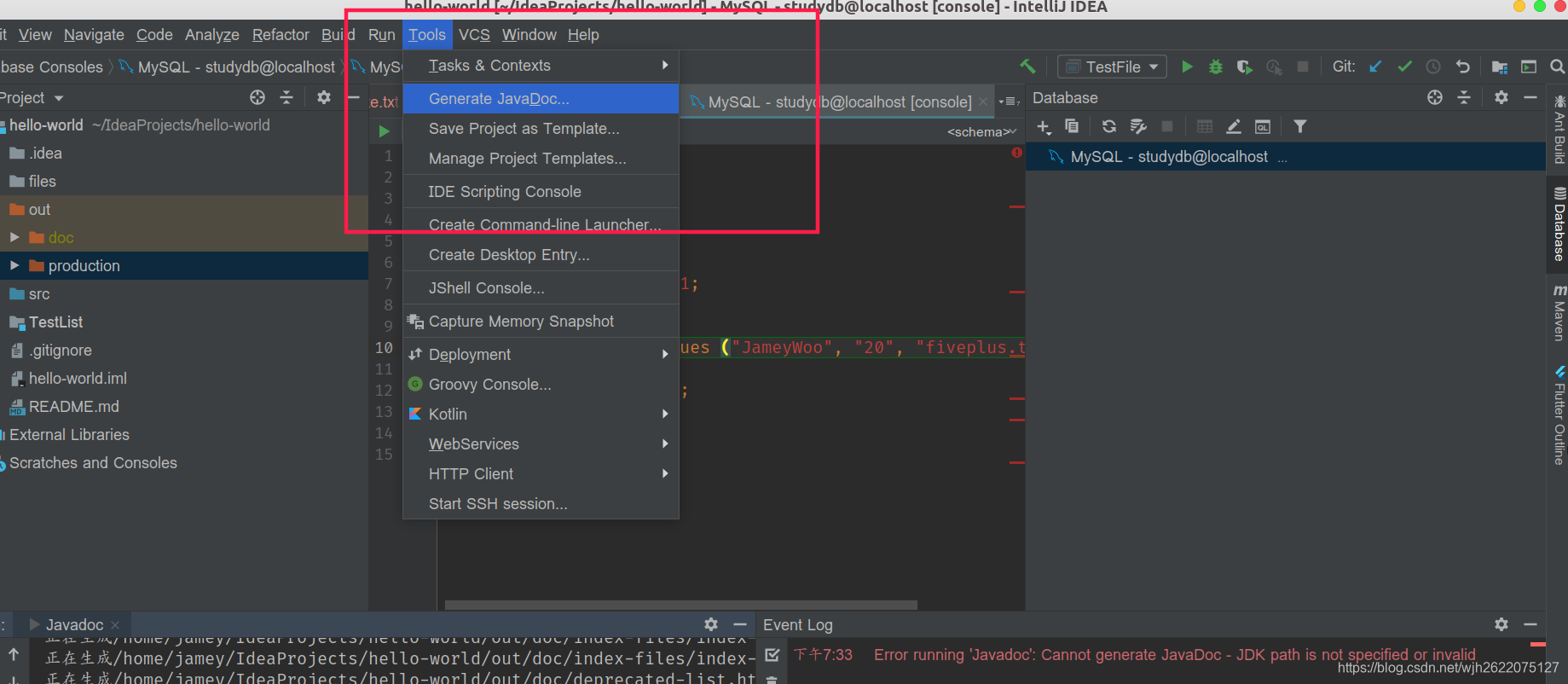Commit changes with the green checkmark

point(1404,67)
